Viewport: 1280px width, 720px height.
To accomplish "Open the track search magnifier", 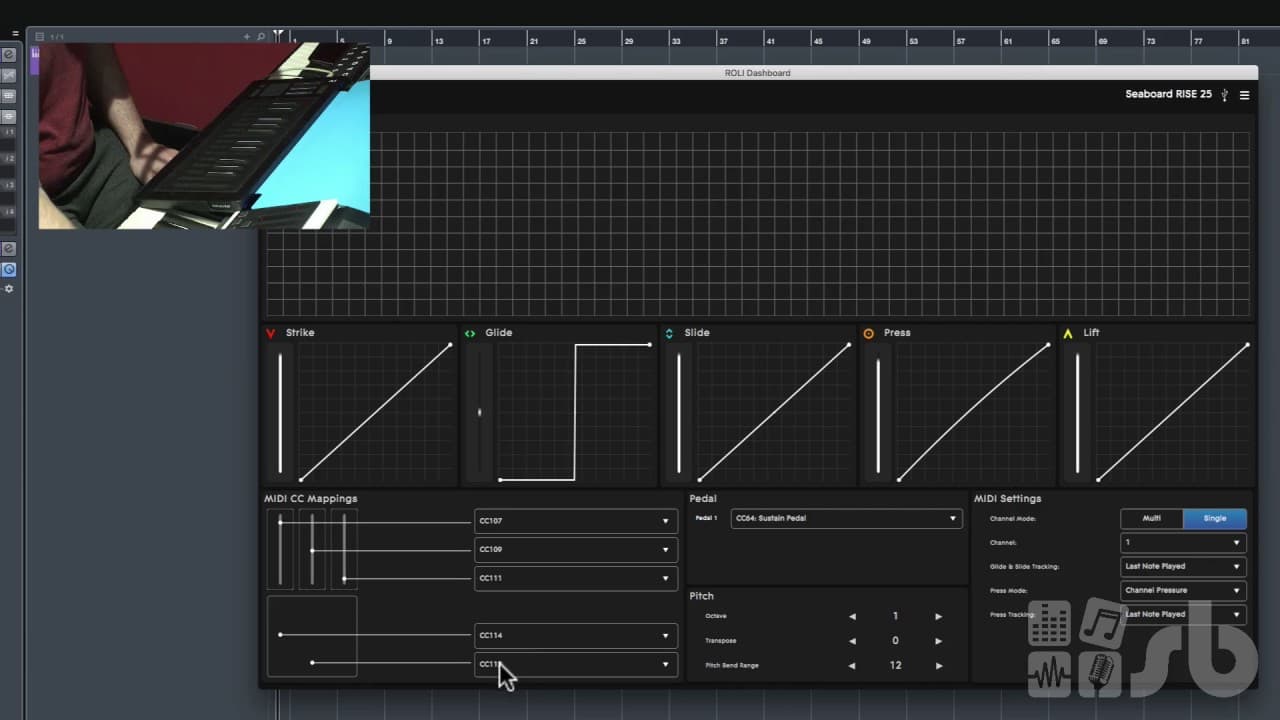I will 261,36.
